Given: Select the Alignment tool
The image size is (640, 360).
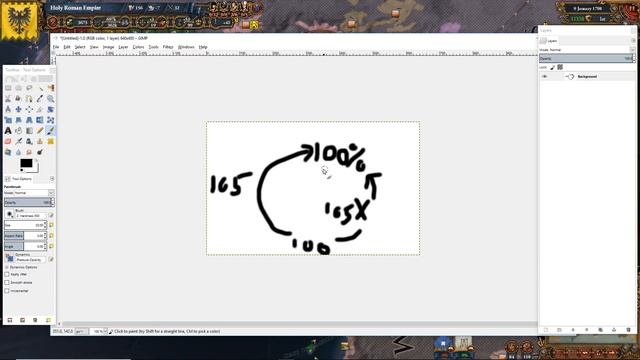Looking at the screenshot, I should 29,109.
